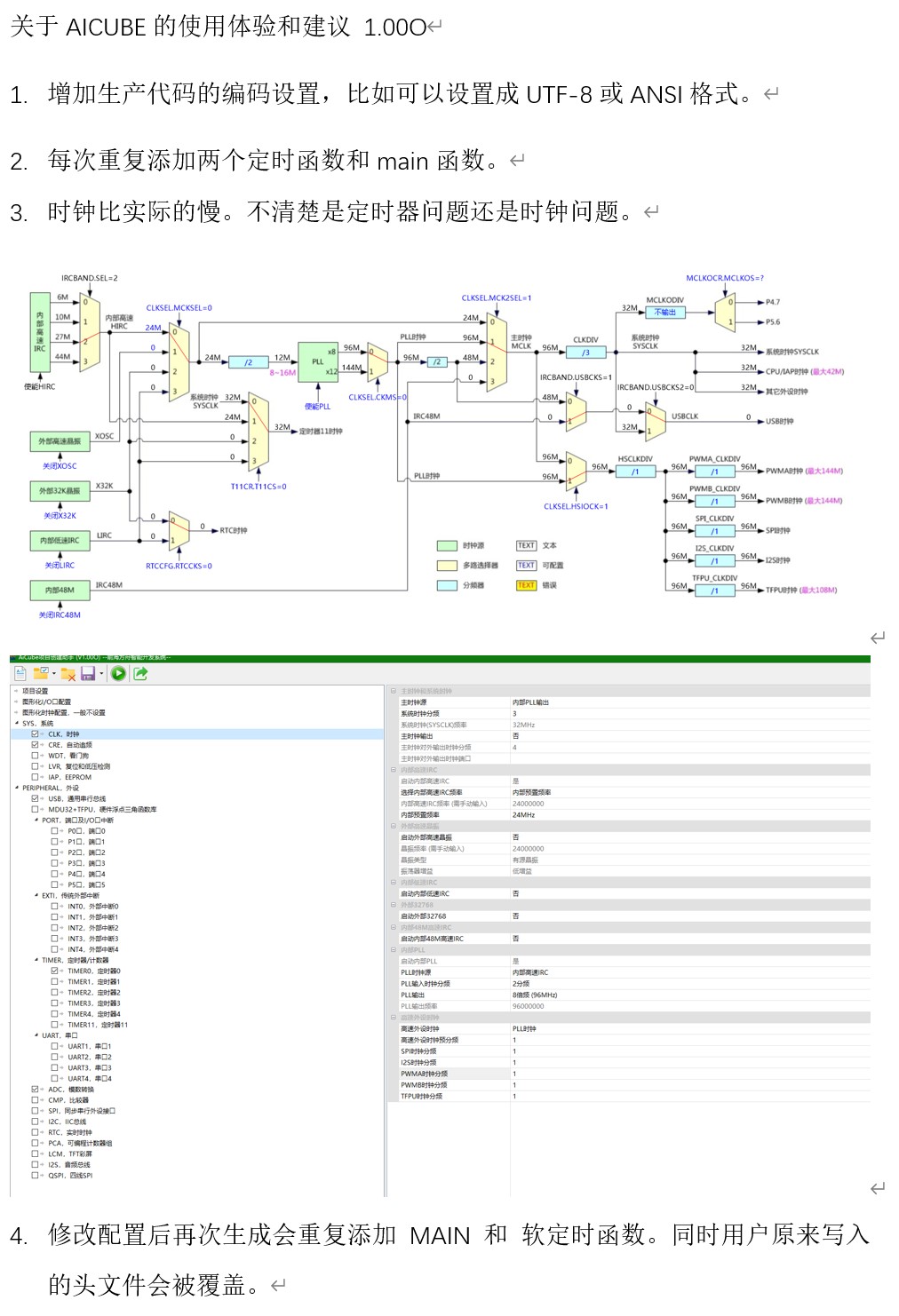
Task: Select the INT0 外部中断0 tree item
Action: [92, 907]
